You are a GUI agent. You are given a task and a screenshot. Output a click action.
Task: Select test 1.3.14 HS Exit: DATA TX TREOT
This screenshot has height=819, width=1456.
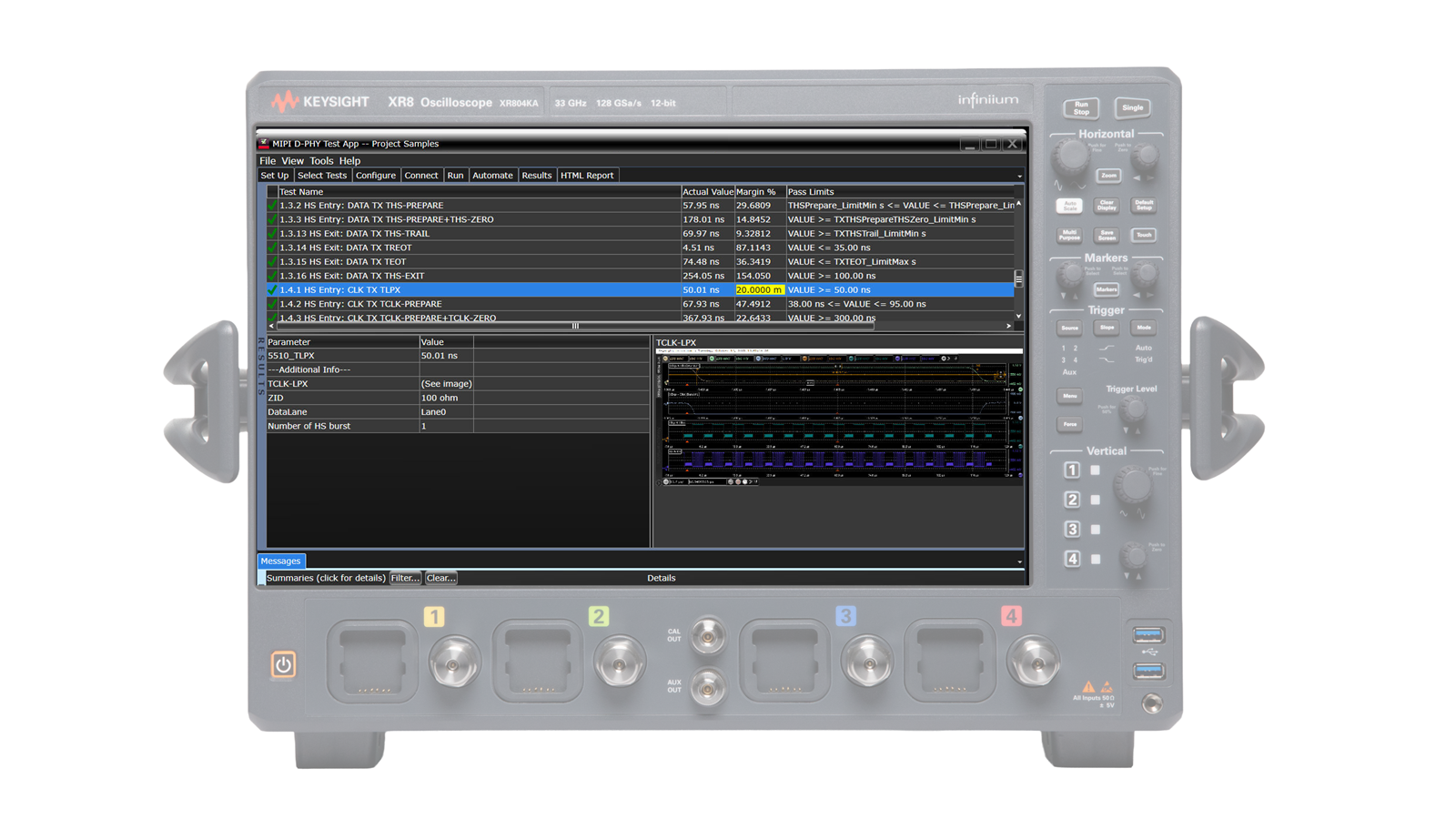[641, 248]
